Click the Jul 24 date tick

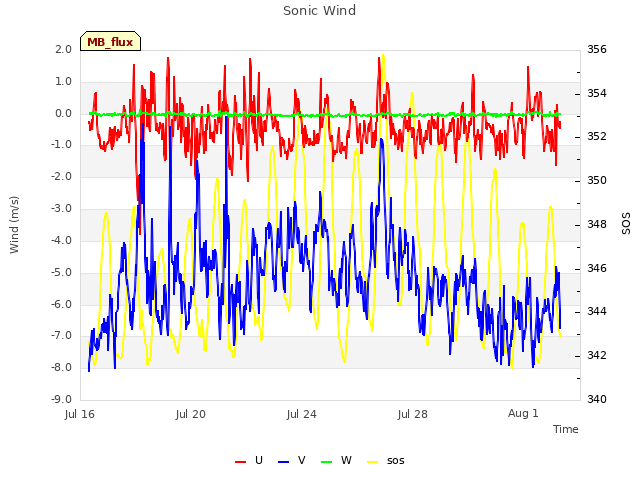click(301, 414)
